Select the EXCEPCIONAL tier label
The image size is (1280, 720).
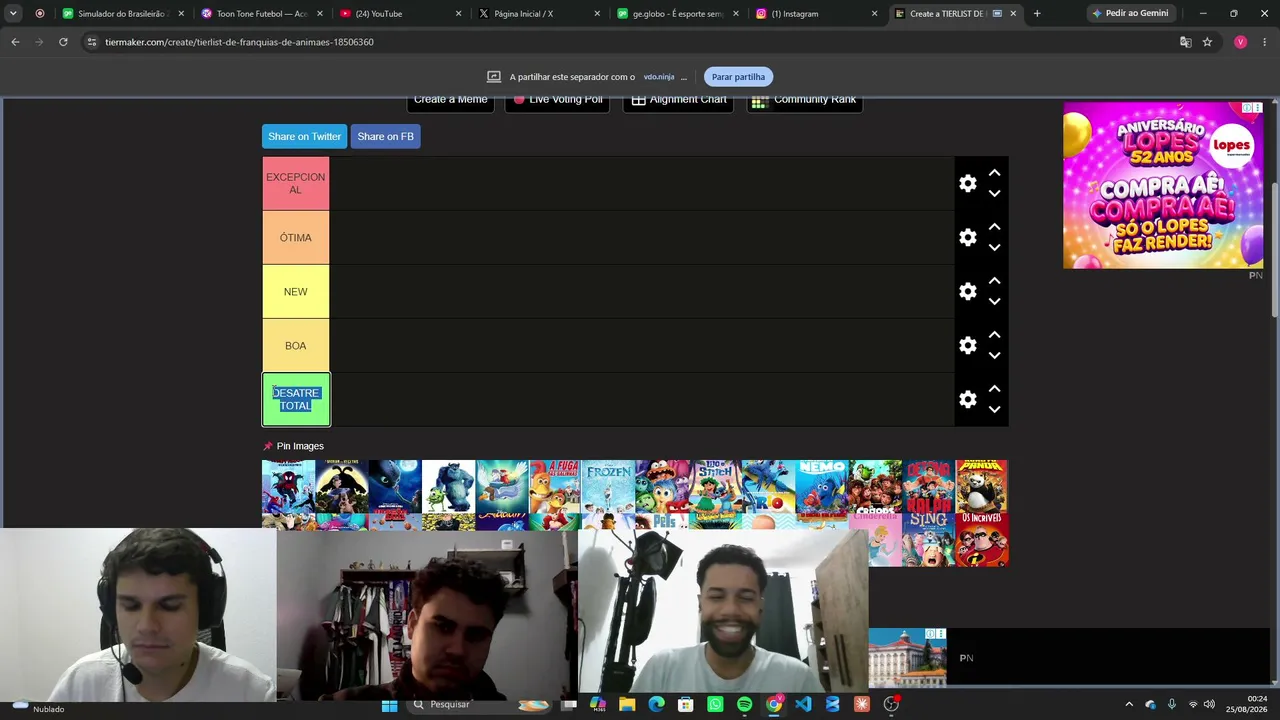click(x=295, y=183)
